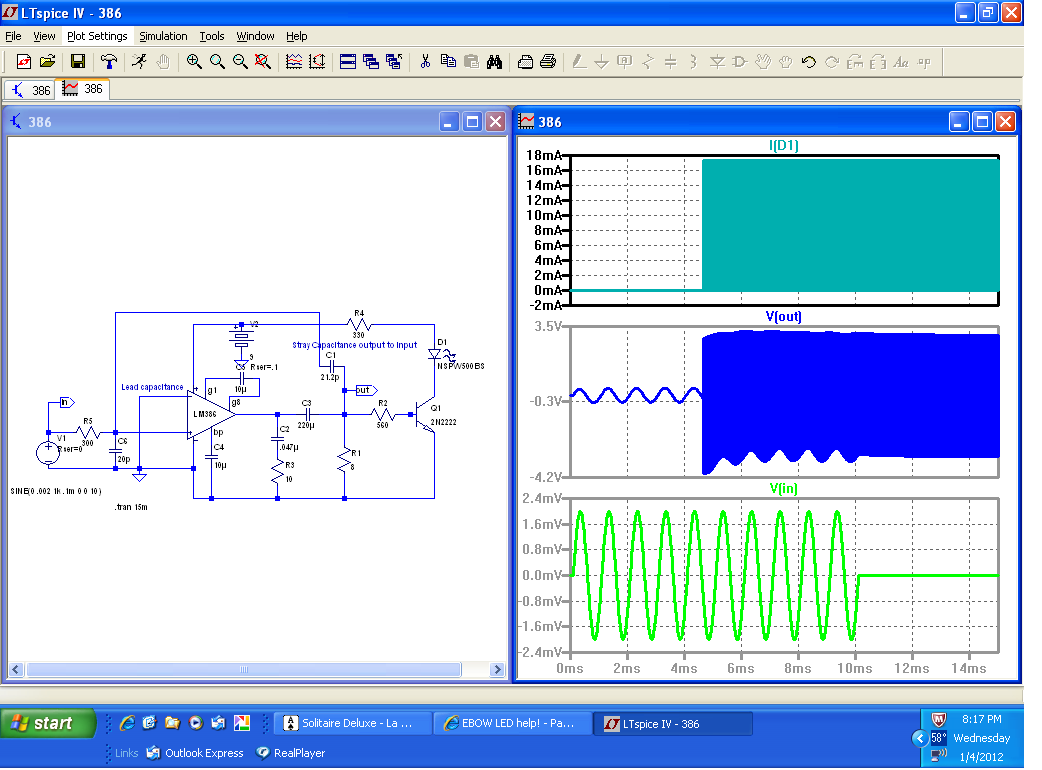This screenshot has height=770, width=1042.
Task: Click the Mirror component icon
Action: coord(878,62)
